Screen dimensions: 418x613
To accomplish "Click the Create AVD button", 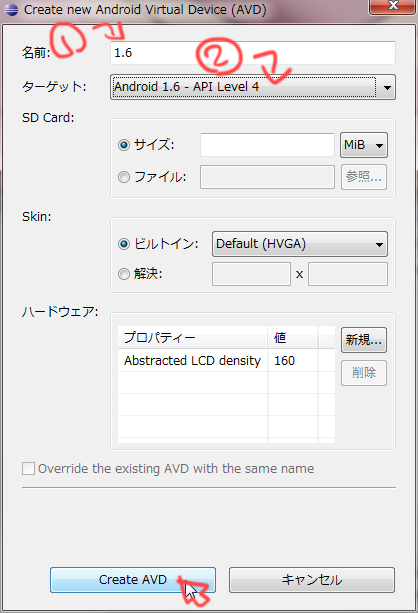I will (x=133, y=580).
